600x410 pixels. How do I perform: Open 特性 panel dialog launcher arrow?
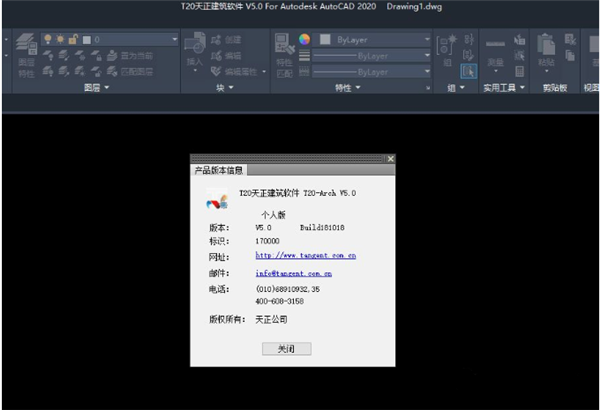428,88
